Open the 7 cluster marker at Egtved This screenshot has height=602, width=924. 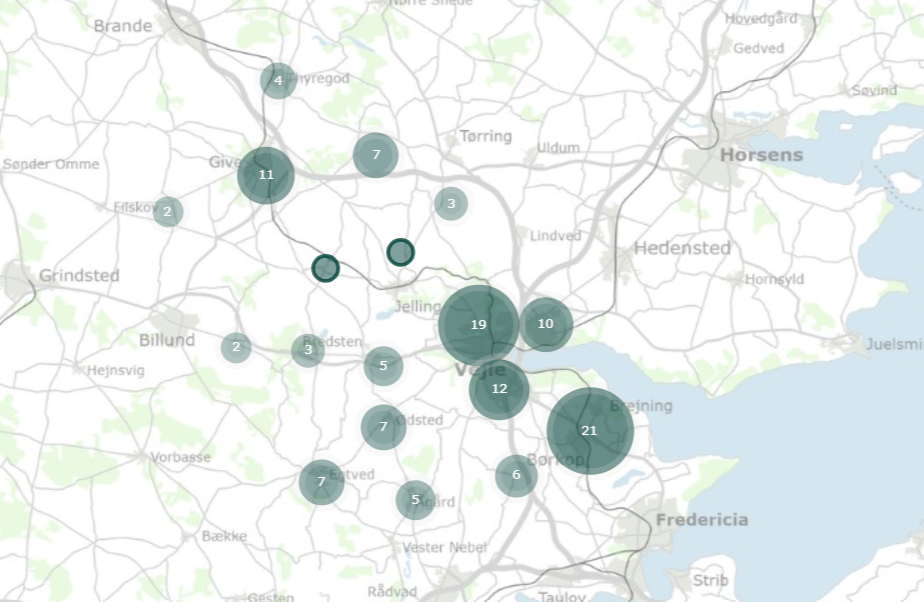tap(321, 482)
